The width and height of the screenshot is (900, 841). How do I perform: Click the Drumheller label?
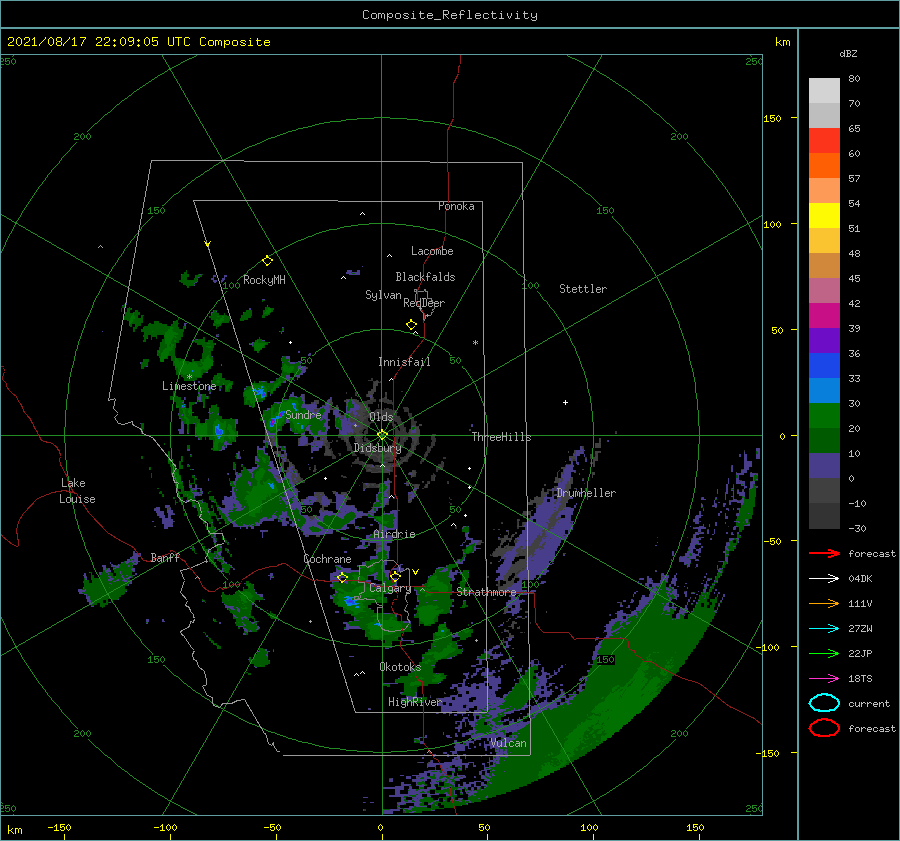coord(586,493)
